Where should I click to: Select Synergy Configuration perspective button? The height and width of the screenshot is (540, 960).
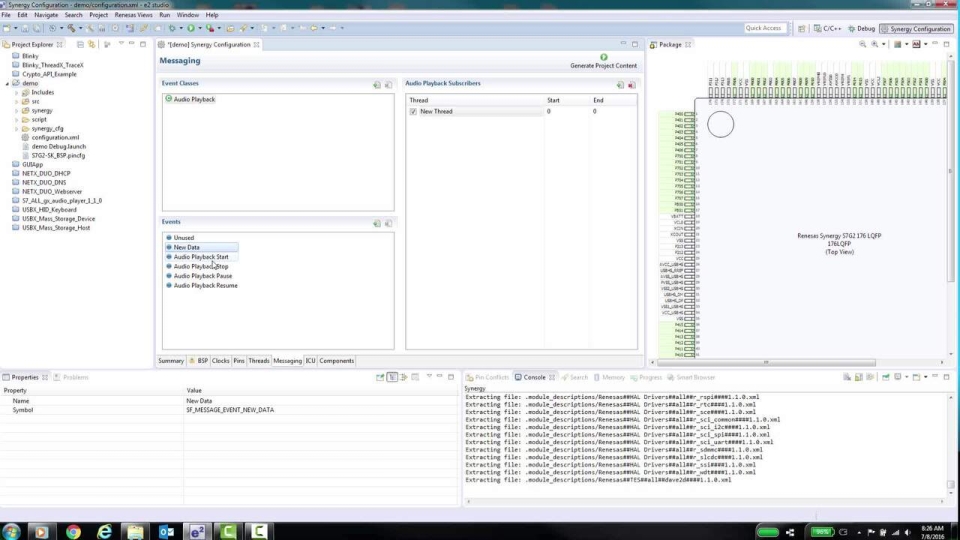[915, 28]
